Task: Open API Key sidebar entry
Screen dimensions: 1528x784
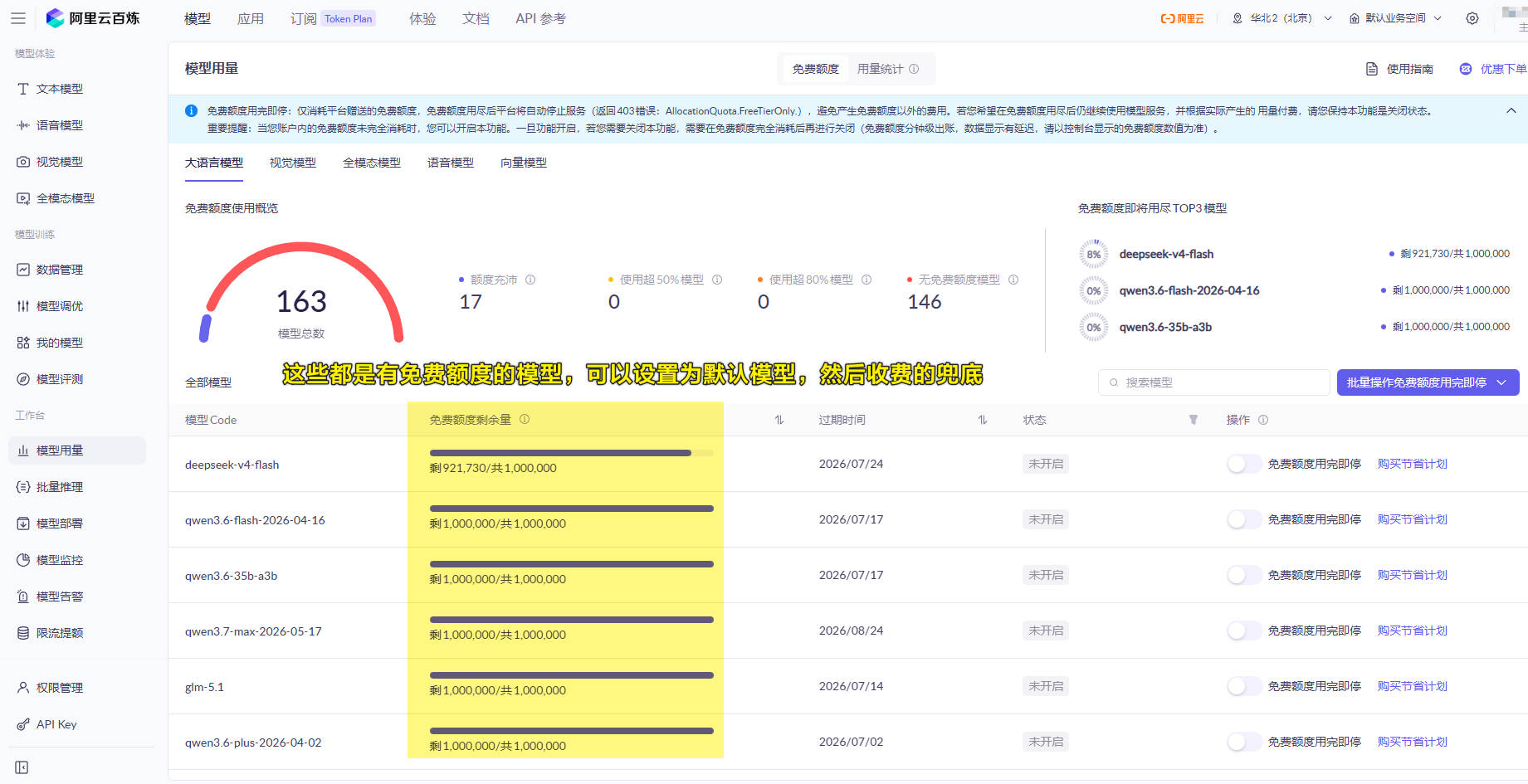Action: coord(56,724)
